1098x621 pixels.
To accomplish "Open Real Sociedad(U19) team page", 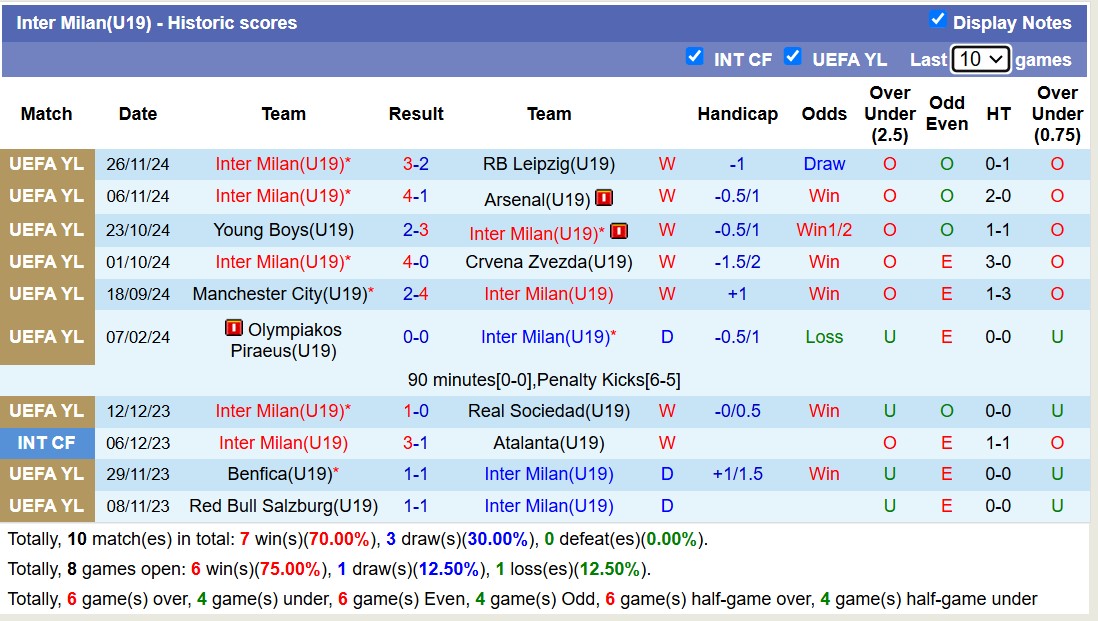I will tap(549, 411).
